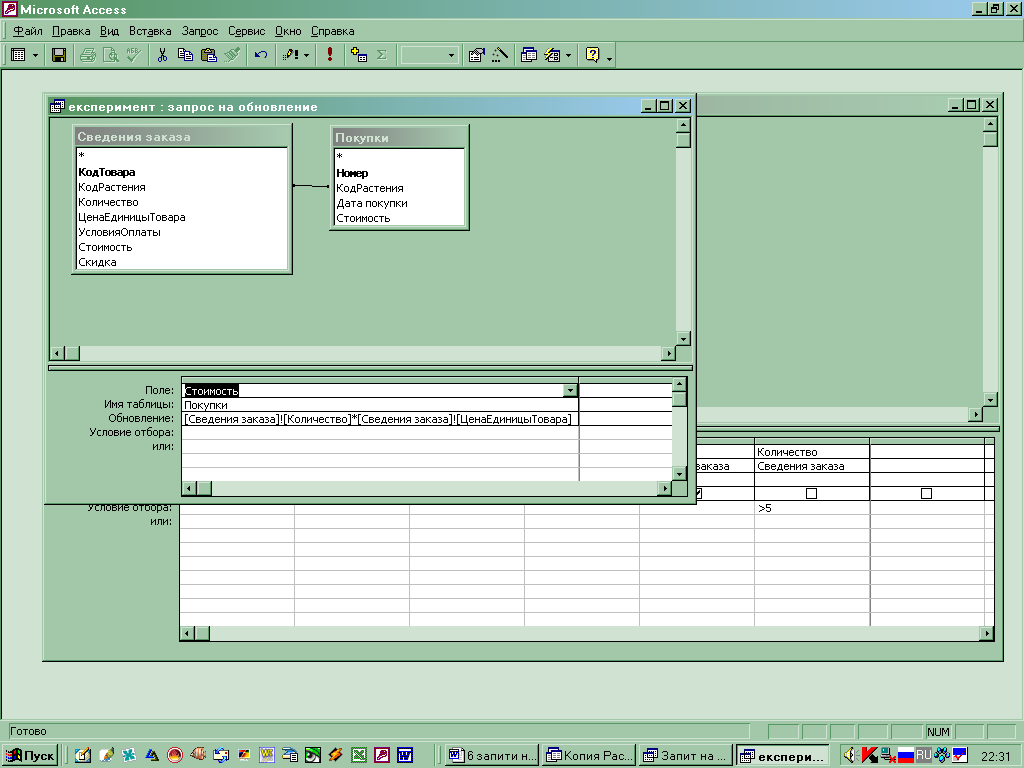Click the Save toolbar icon
Image resolution: width=1024 pixels, height=768 pixels.
coord(59,55)
